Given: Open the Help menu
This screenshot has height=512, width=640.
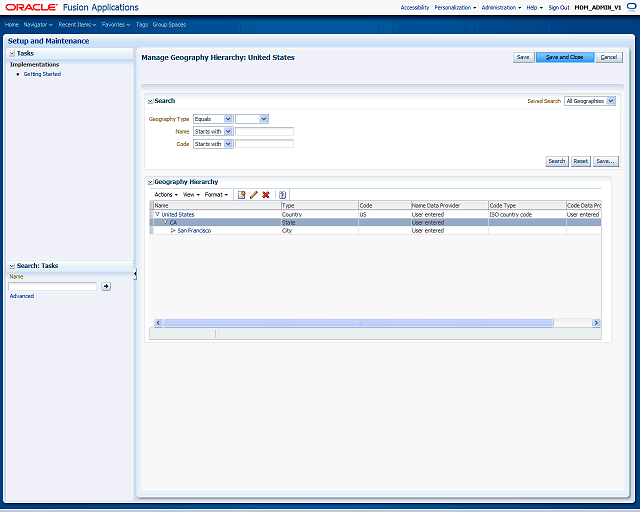Looking at the screenshot, I should coord(534,7).
